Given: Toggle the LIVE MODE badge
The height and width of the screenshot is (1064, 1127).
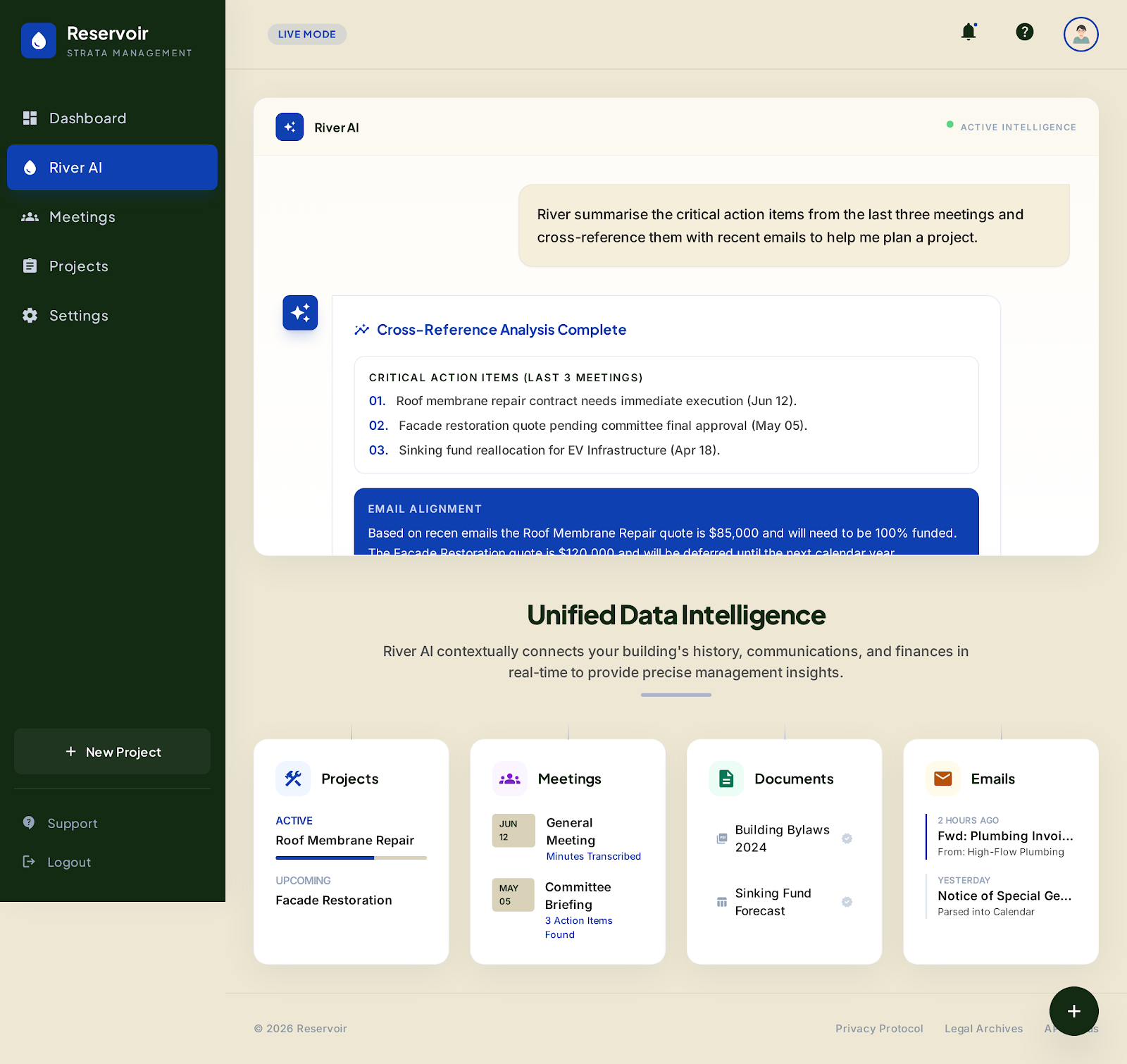Looking at the screenshot, I should click(x=307, y=35).
